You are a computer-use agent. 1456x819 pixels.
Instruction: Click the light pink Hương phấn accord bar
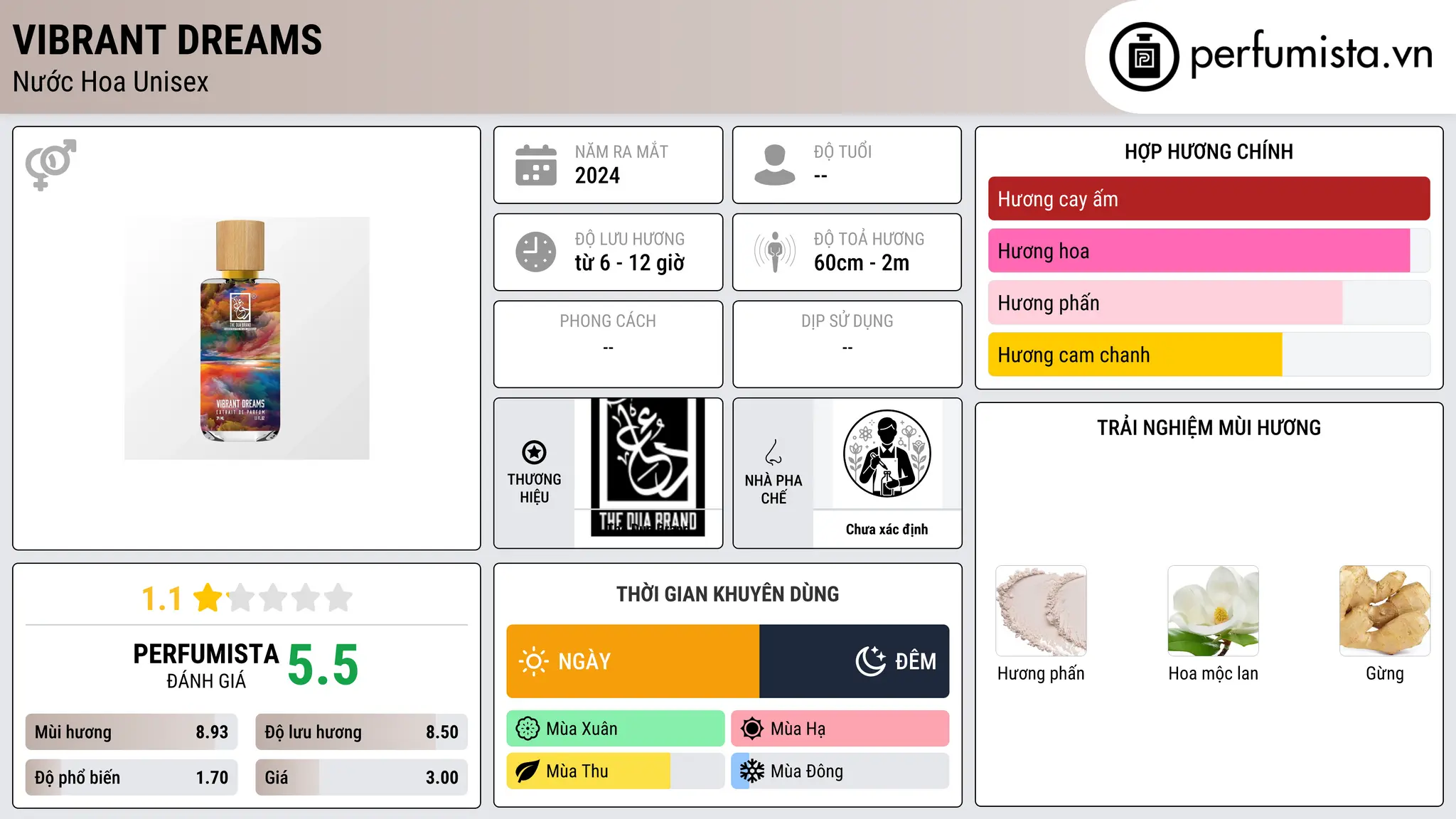1209,303
